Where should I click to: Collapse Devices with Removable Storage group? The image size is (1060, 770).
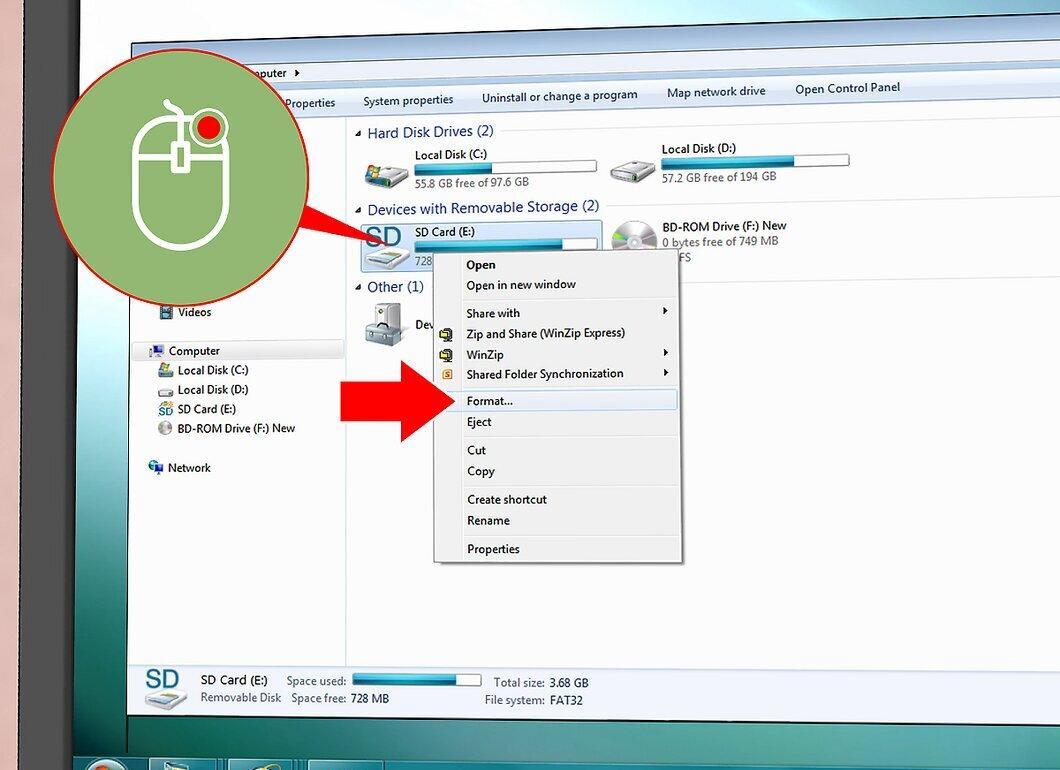point(358,210)
